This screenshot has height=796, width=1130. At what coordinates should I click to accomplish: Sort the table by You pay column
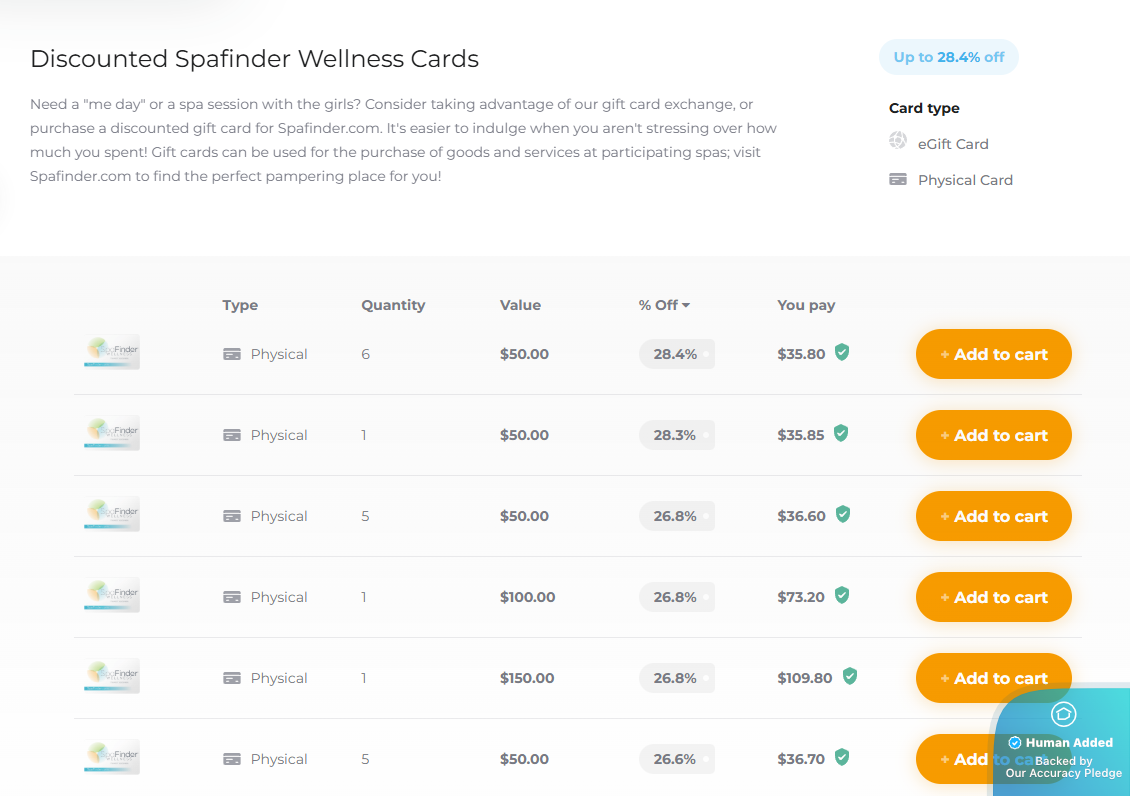(806, 305)
